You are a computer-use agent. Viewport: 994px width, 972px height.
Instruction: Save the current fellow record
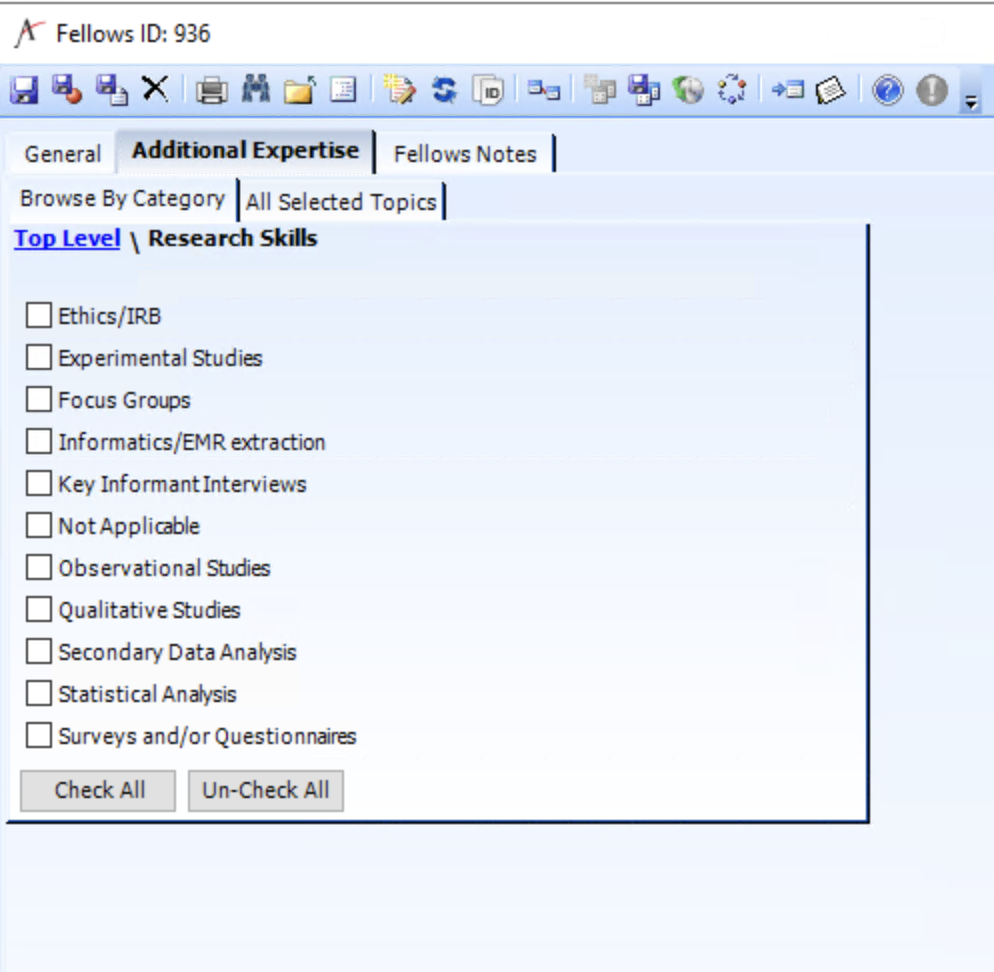pos(23,89)
